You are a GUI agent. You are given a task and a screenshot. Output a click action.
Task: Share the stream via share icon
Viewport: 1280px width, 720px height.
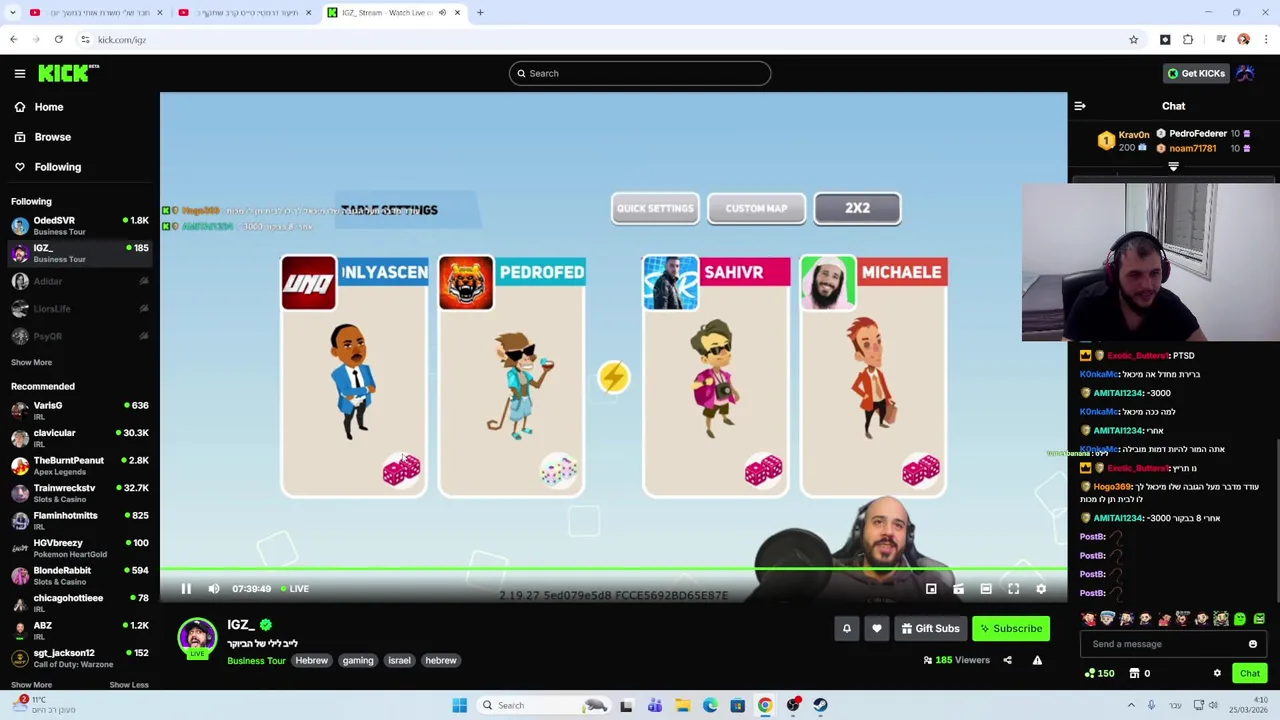pos(1007,660)
